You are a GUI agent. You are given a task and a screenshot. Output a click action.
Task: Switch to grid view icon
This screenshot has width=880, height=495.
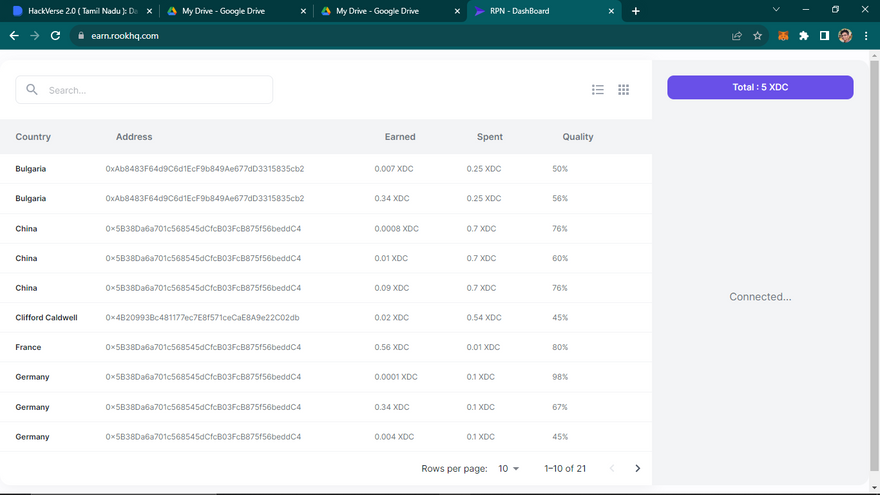coord(624,90)
